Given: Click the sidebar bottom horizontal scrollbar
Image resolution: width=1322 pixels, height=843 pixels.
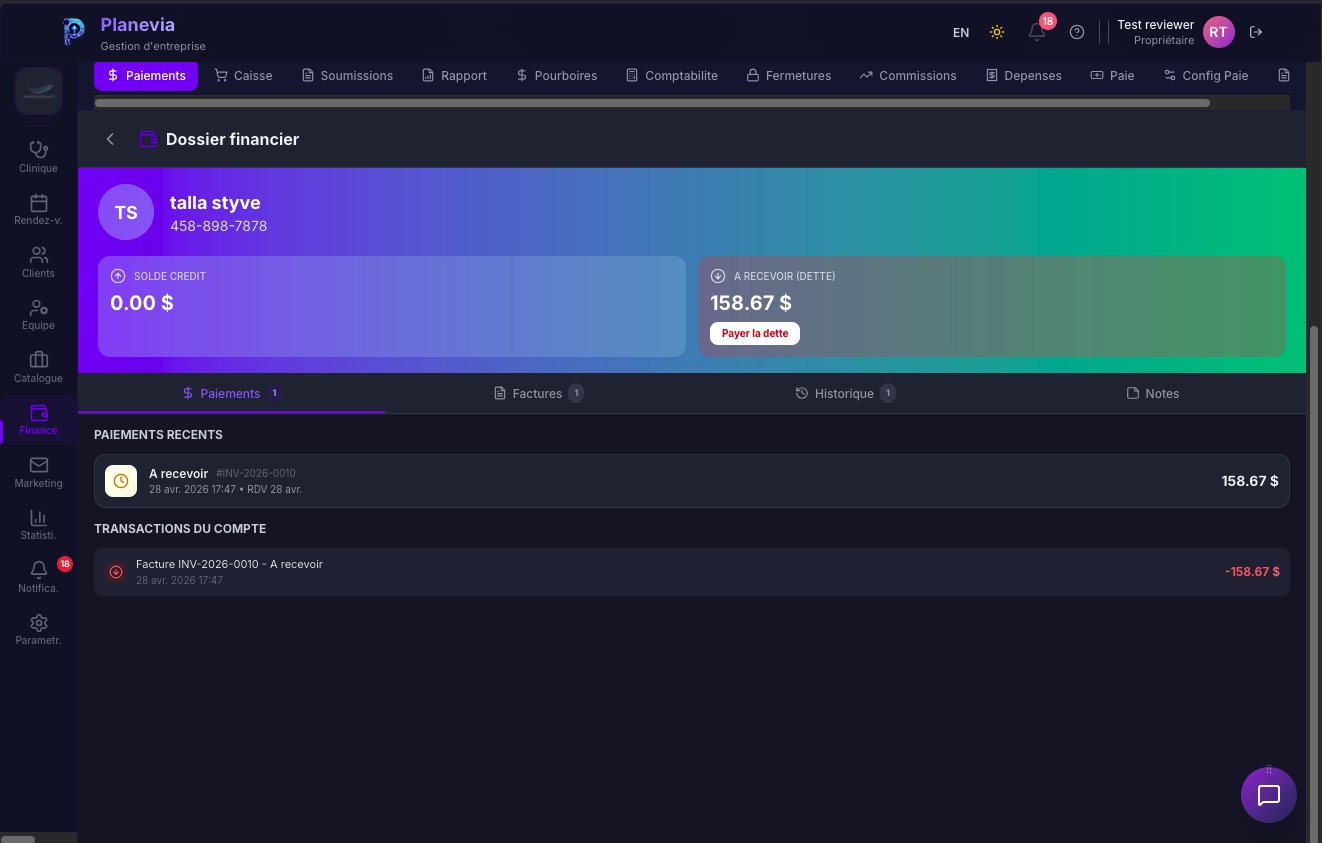Looking at the screenshot, I should click(x=18, y=838).
